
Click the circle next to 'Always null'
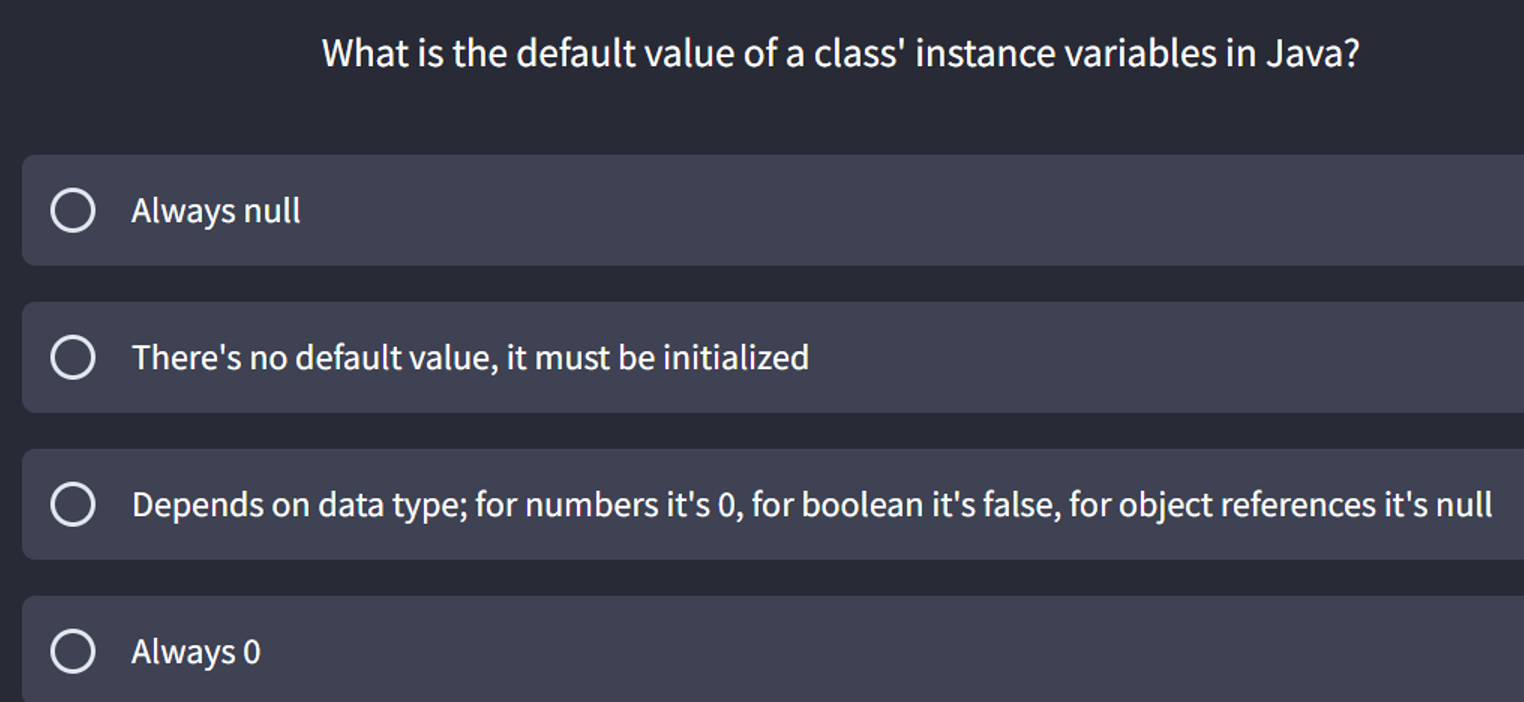click(x=73, y=211)
